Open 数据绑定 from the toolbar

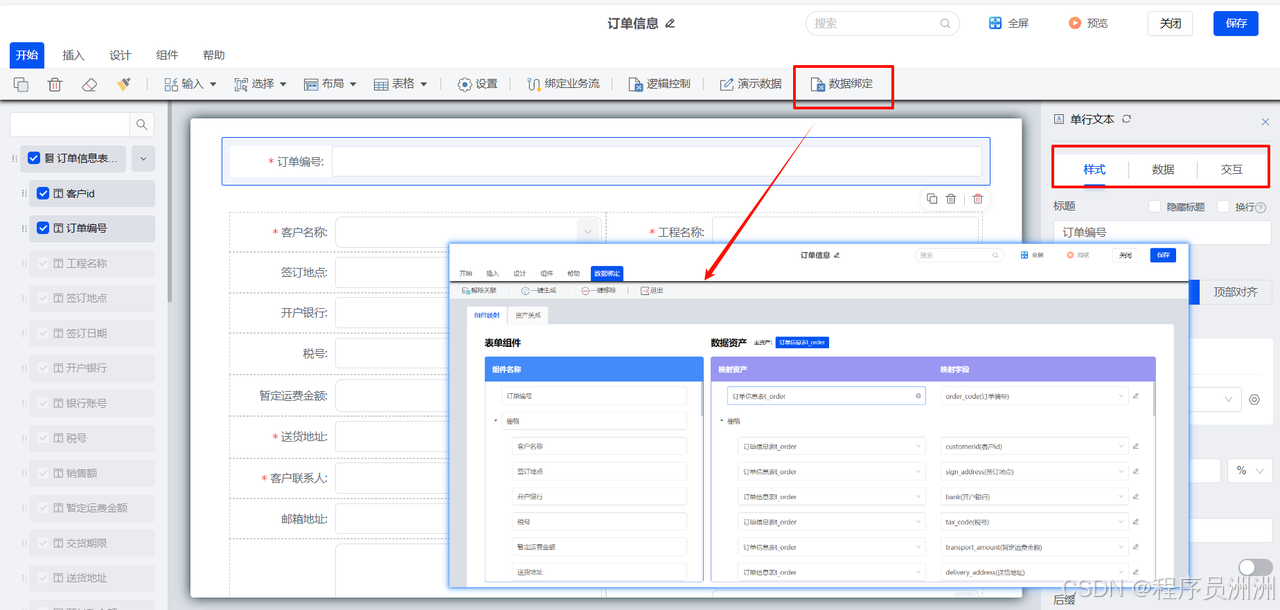[843, 84]
